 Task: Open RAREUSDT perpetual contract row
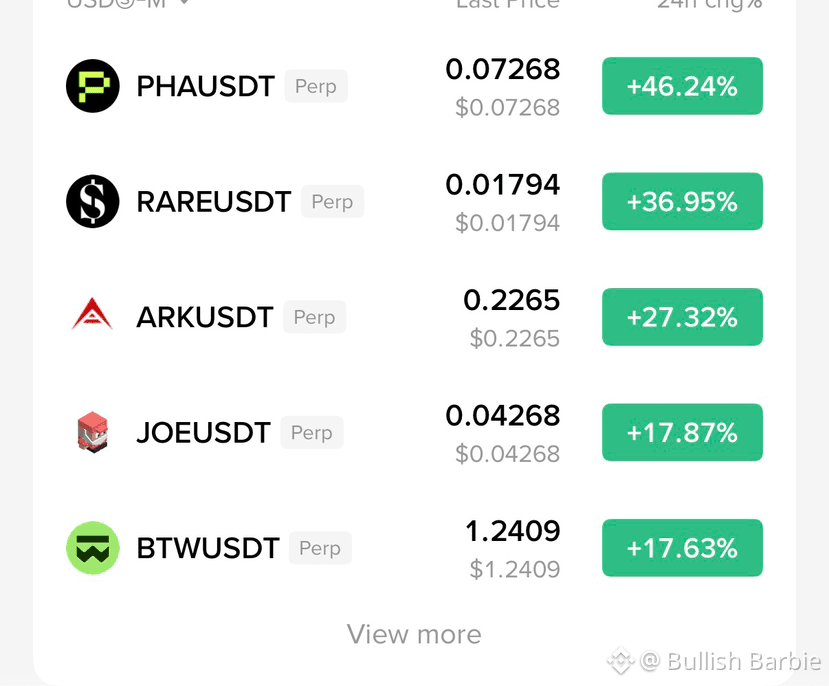click(x=414, y=201)
